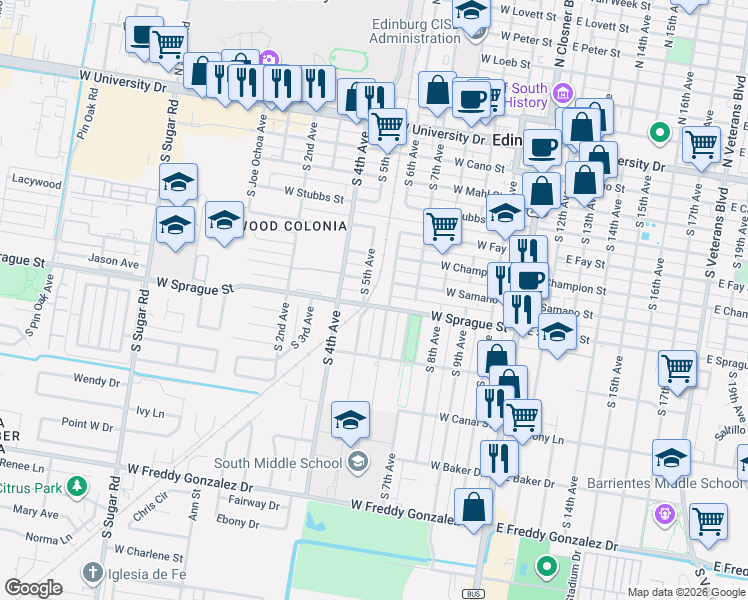This screenshot has width=748, height=600.
Task: Click the South Middle School label
Action: point(278,463)
